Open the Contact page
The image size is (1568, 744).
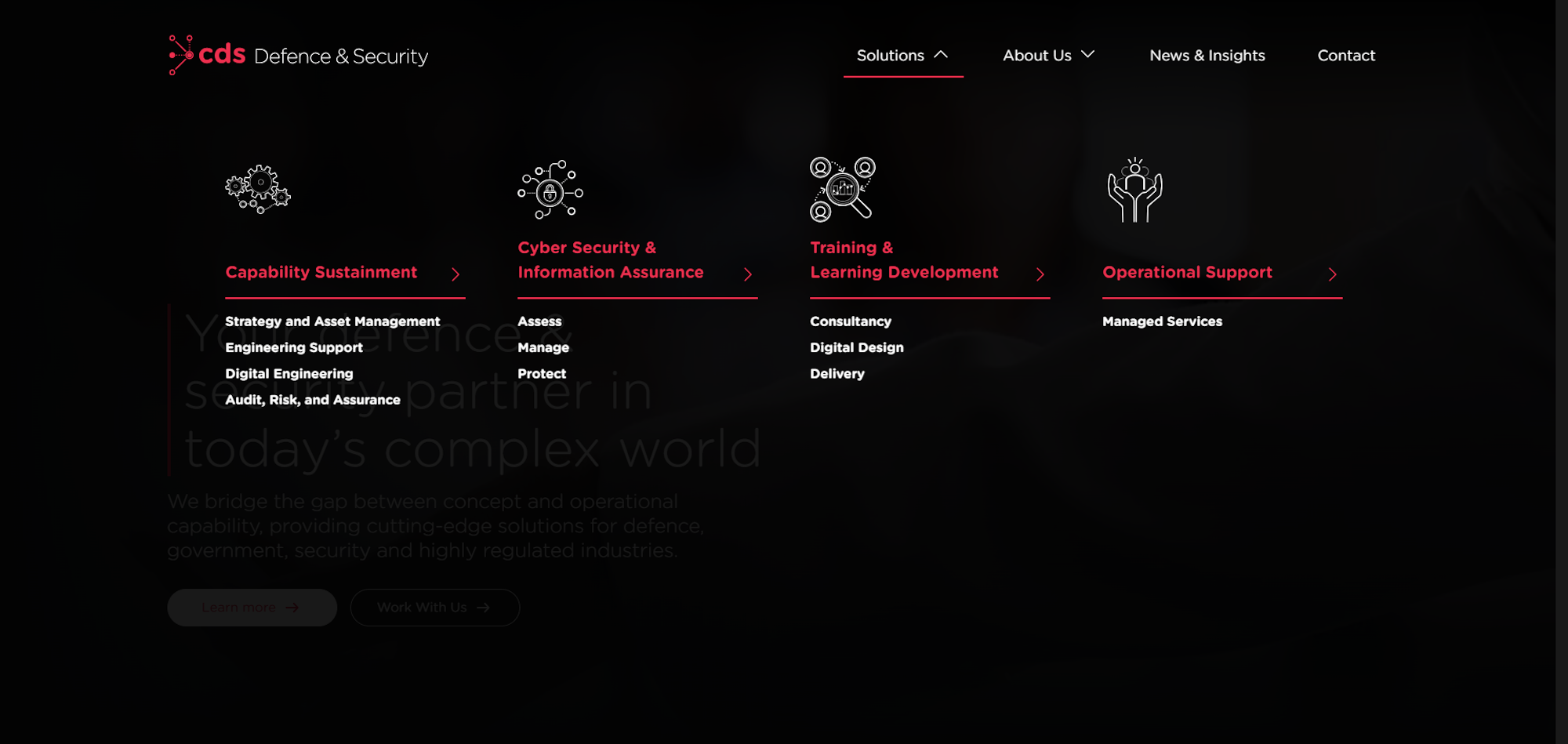pos(1346,56)
